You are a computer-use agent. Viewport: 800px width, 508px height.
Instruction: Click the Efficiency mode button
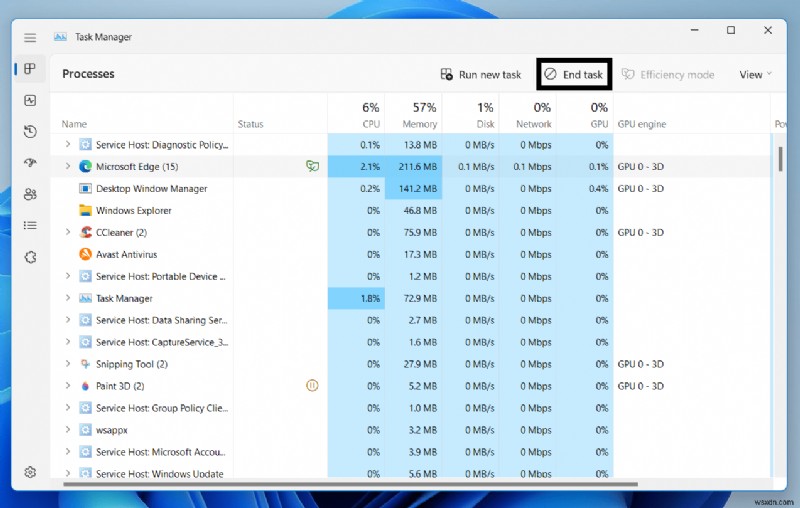point(668,74)
